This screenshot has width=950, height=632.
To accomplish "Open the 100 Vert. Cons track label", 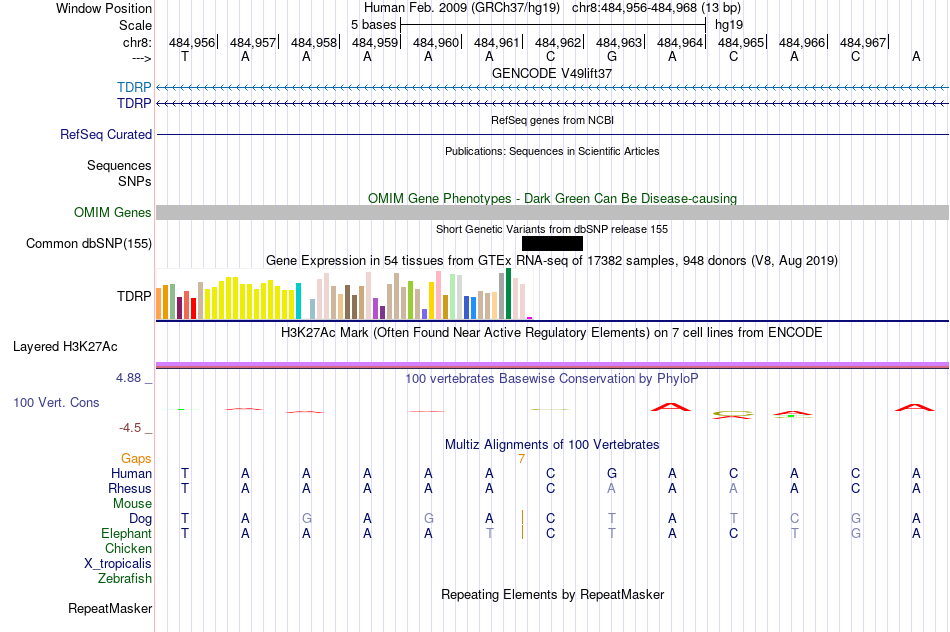I will click(56, 402).
